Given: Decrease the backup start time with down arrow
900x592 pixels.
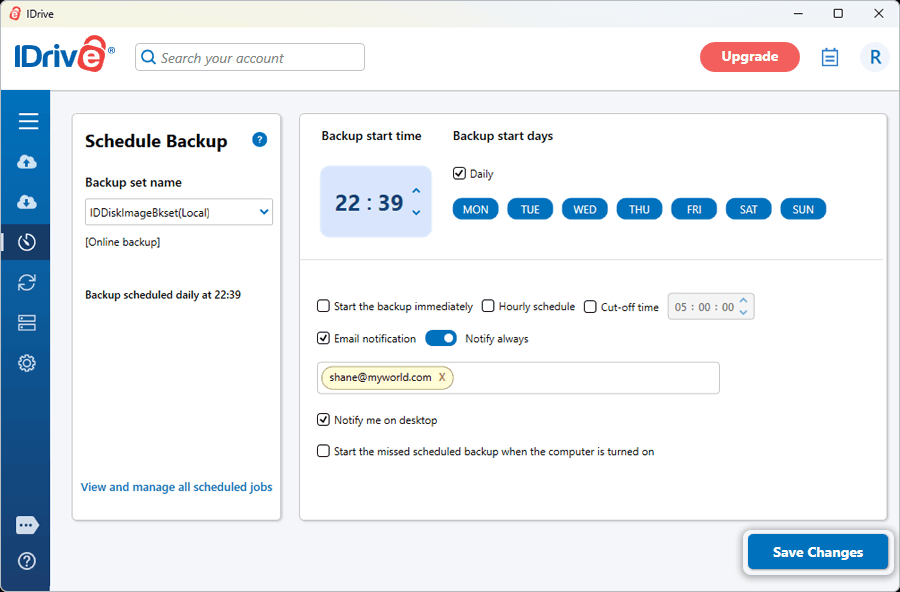Looking at the screenshot, I should pos(416,212).
